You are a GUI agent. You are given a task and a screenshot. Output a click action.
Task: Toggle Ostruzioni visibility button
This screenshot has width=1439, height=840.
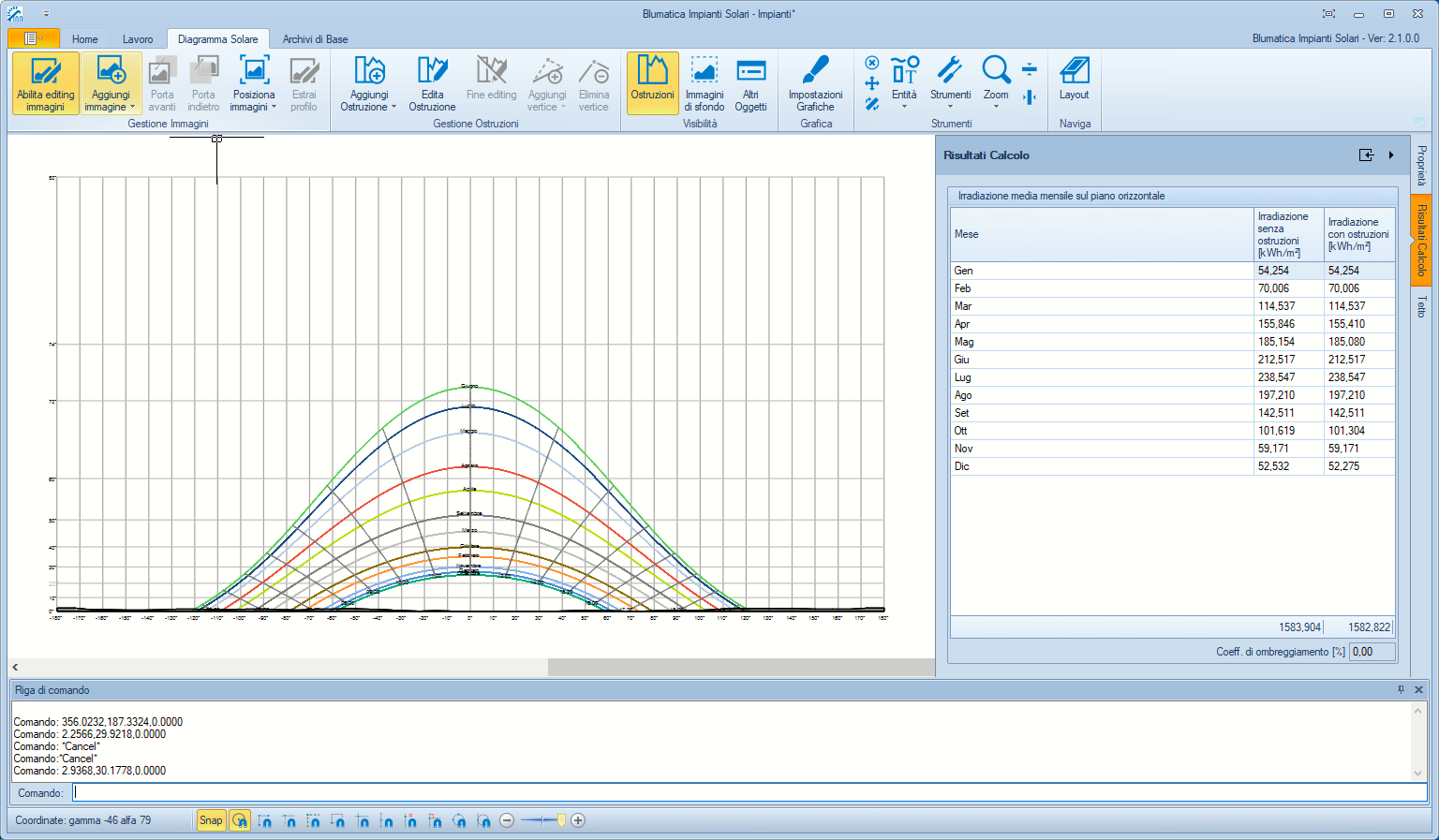coord(652,83)
